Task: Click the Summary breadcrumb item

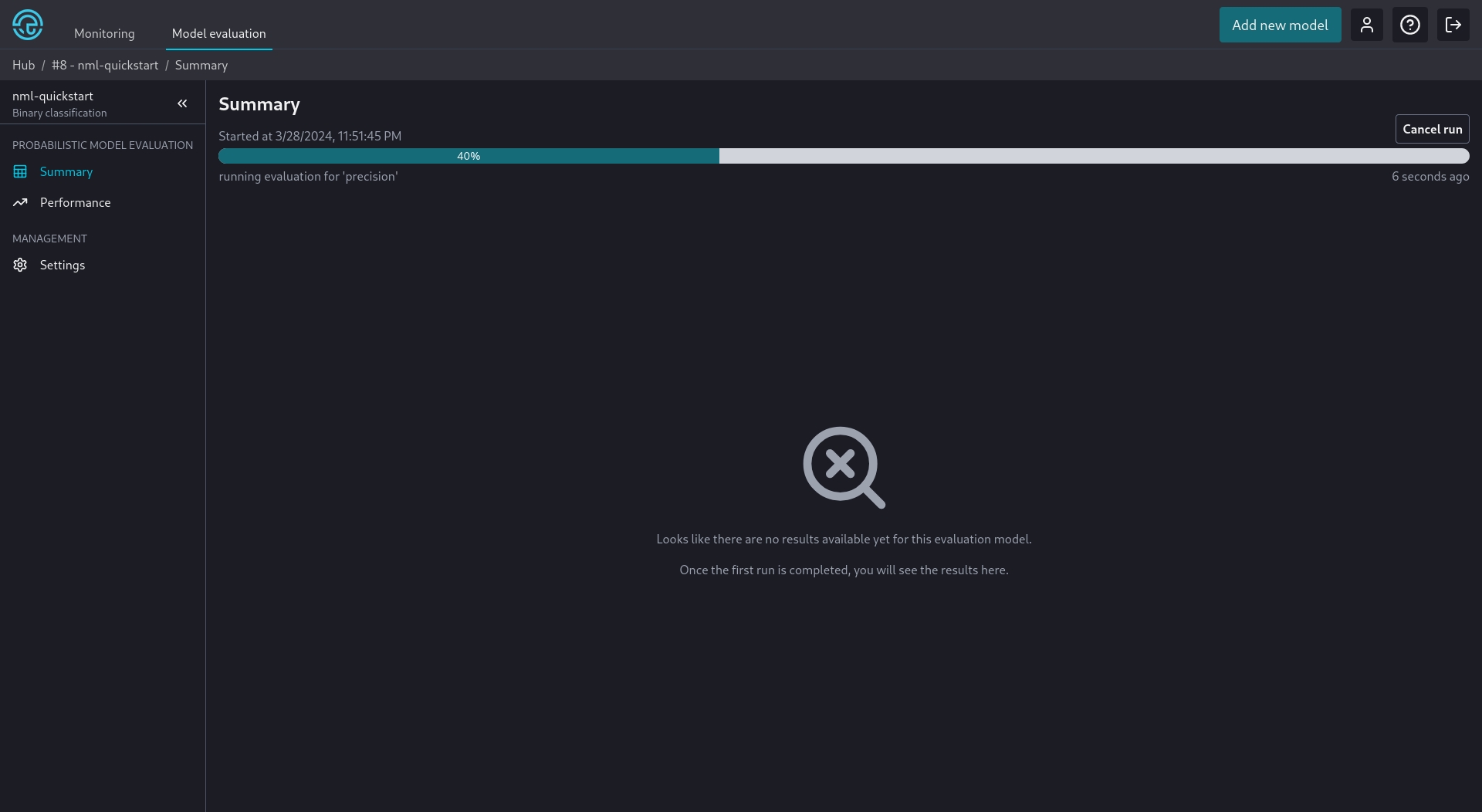Action: tap(201, 66)
